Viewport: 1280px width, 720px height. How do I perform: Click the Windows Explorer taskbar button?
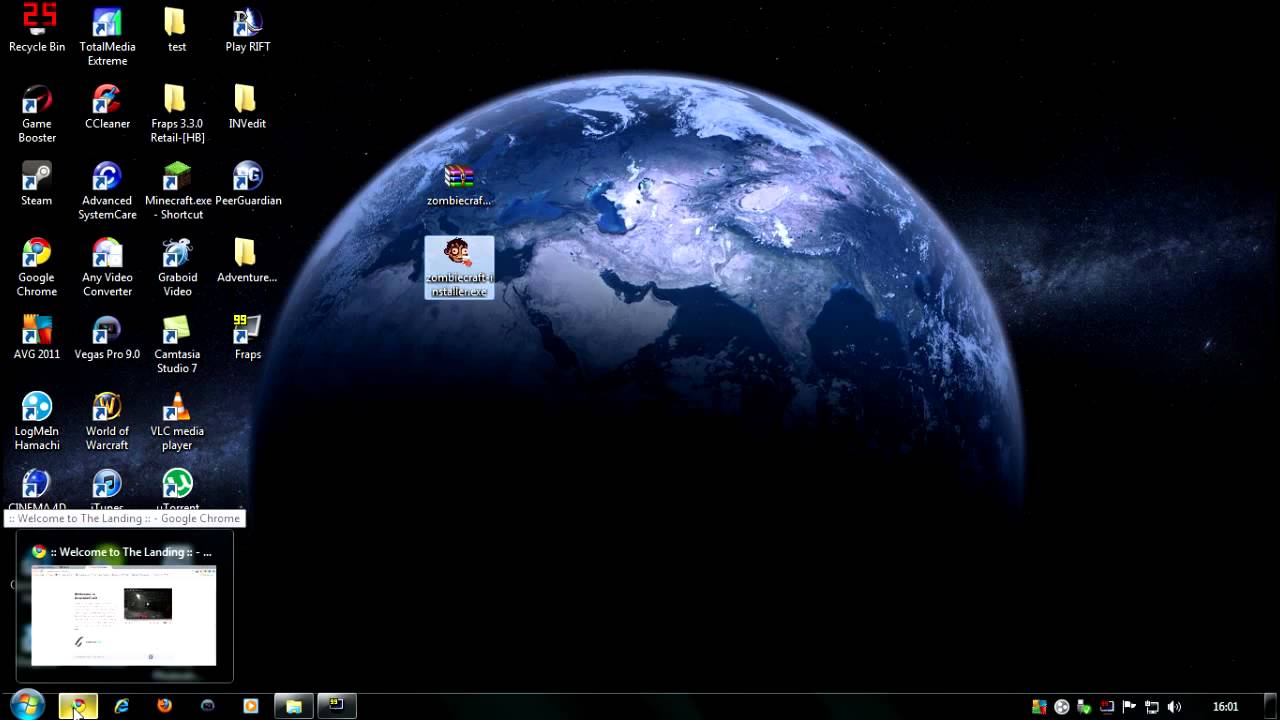(x=294, y=706)
